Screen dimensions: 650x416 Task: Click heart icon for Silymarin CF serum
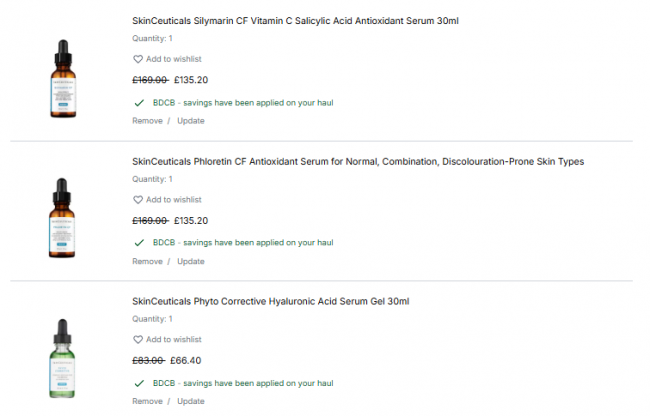click(x=138, y=59)
